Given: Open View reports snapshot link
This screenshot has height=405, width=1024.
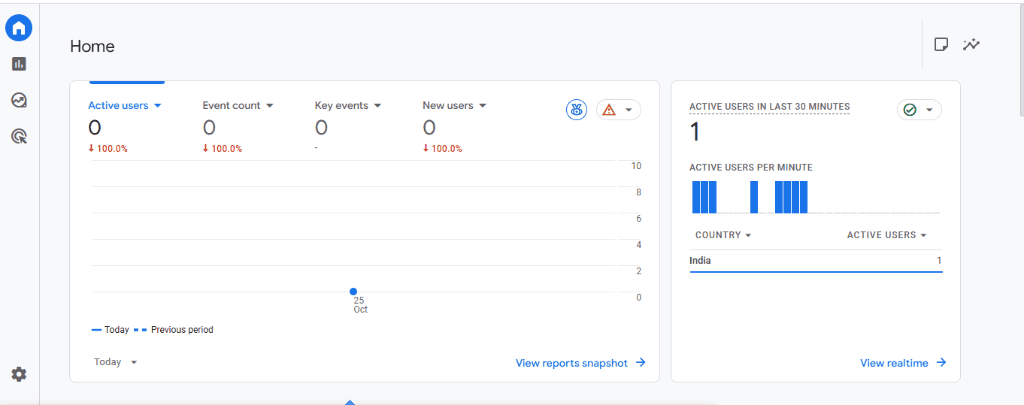Looking at the screenshot, I should pos(581,363).
